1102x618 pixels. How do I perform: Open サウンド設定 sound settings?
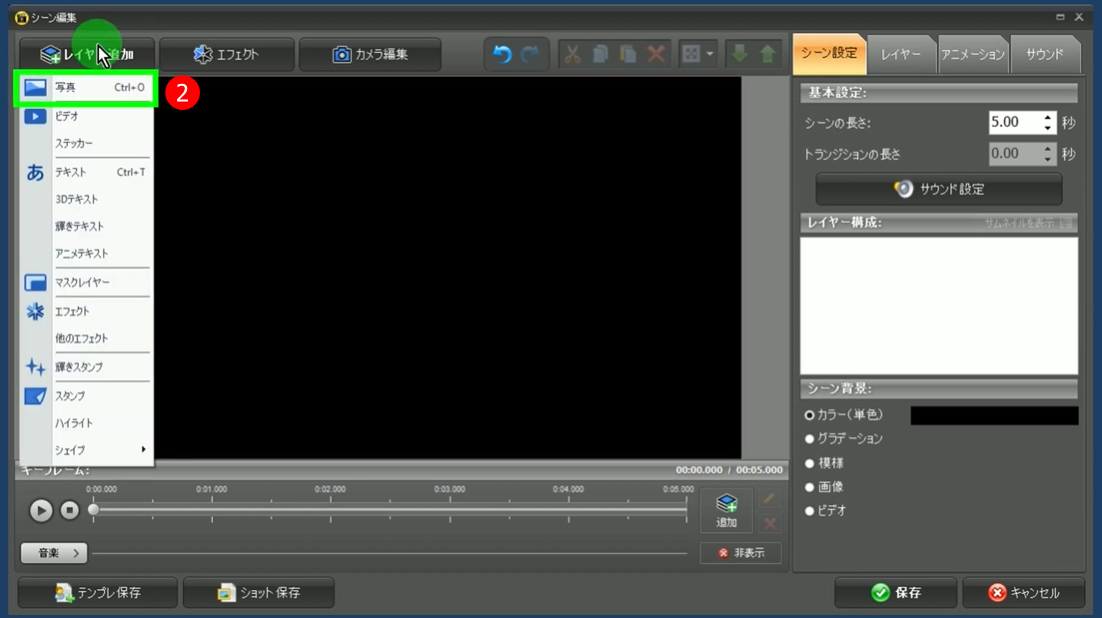click(x=938, y=189)
